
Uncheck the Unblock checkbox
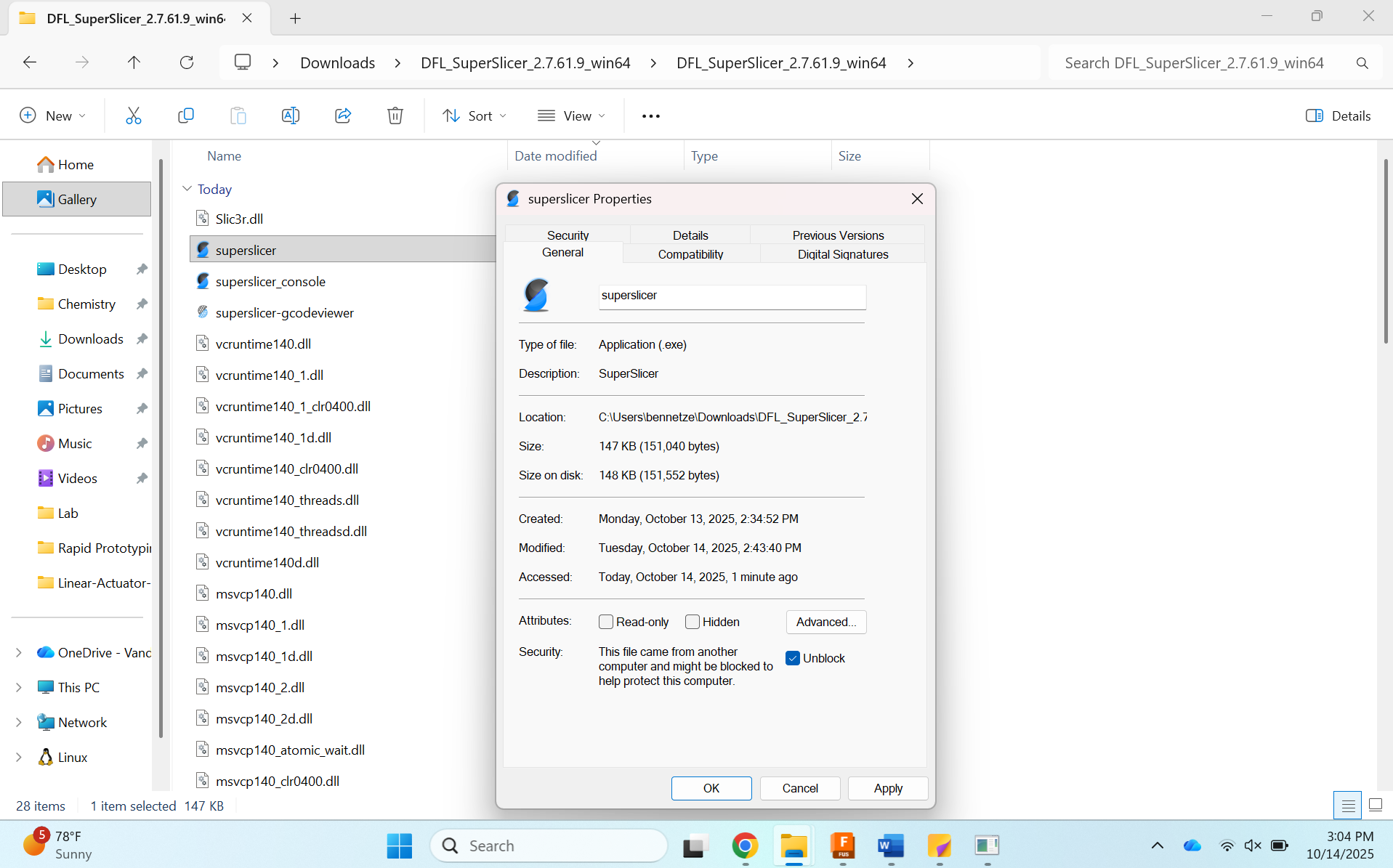click(793, 658)
